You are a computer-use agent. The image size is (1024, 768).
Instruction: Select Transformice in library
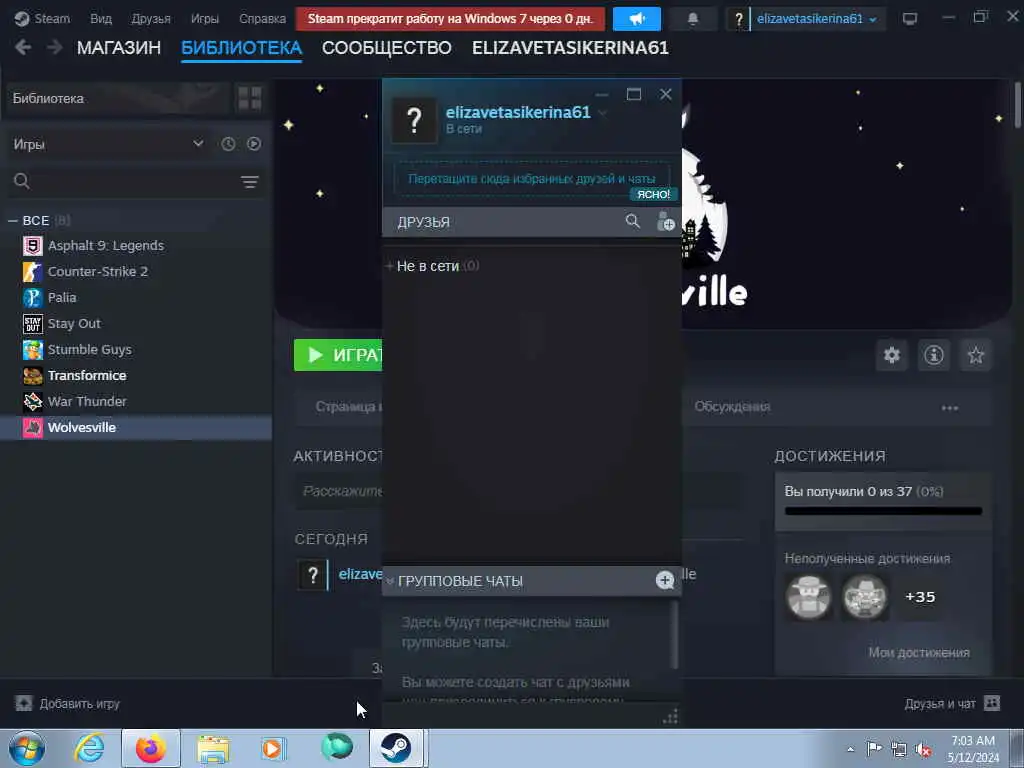pos(86,376)
